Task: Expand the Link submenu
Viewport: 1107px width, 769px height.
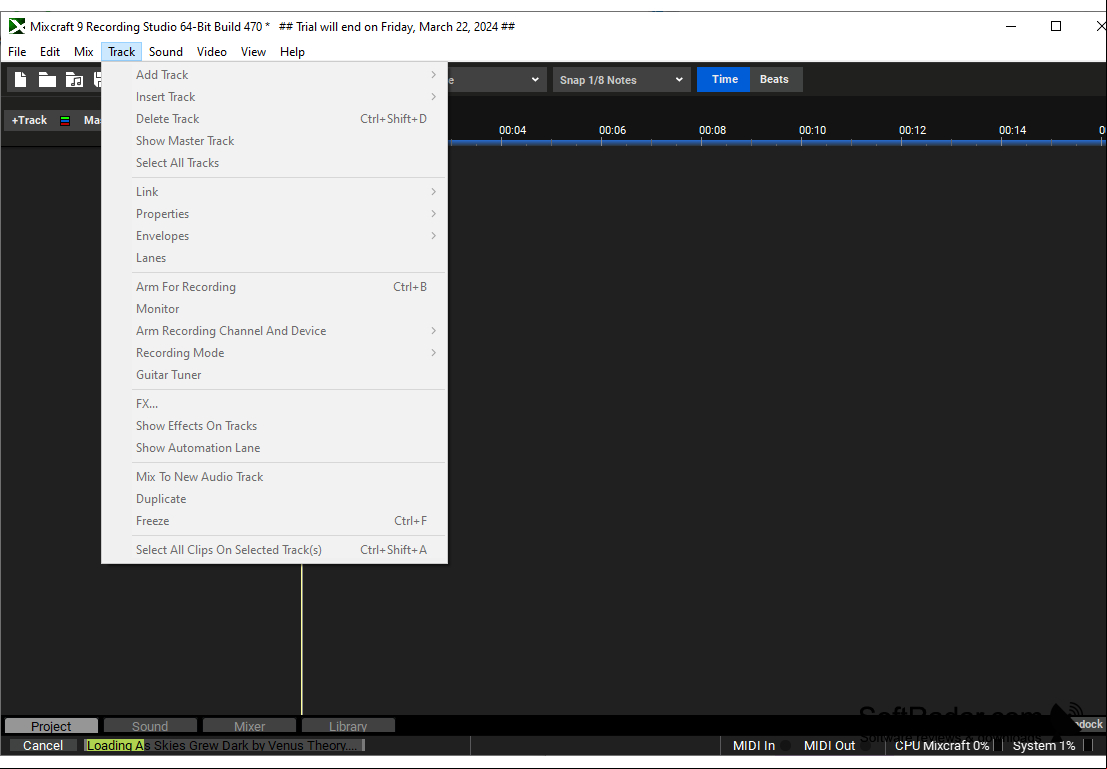Action: click(275, 192)
